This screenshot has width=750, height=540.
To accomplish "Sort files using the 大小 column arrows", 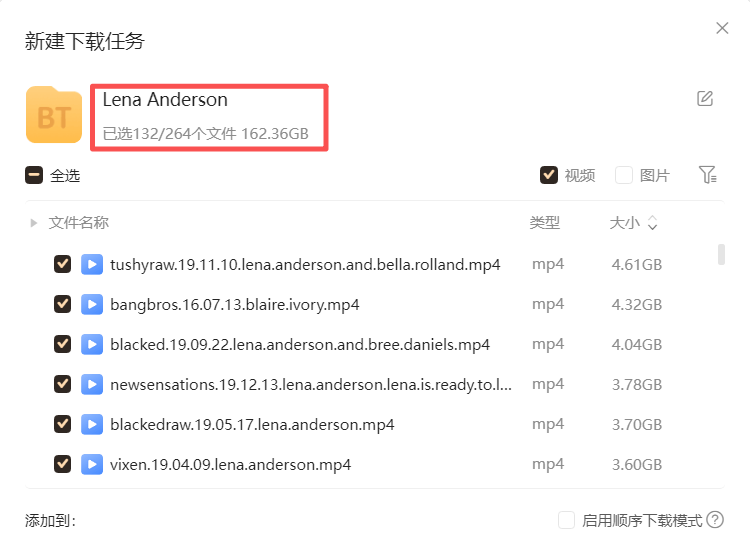I will [653, 223].
